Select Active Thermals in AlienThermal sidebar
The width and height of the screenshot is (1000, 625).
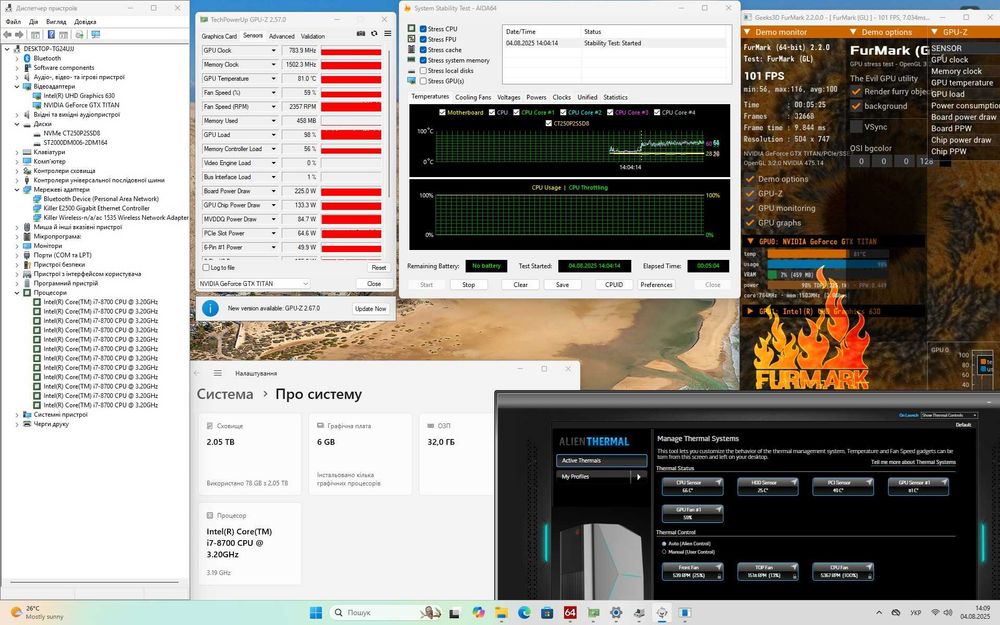tap(601, 460)
